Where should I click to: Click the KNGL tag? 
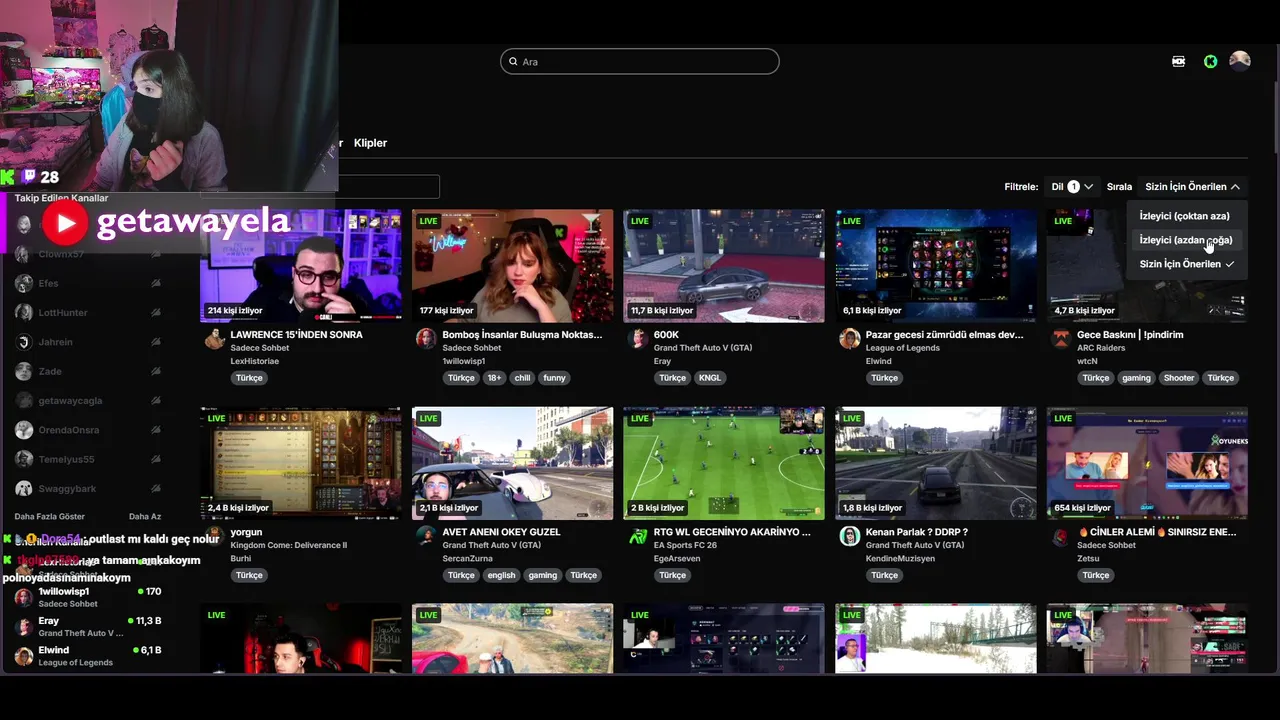[x=709, y=378]
